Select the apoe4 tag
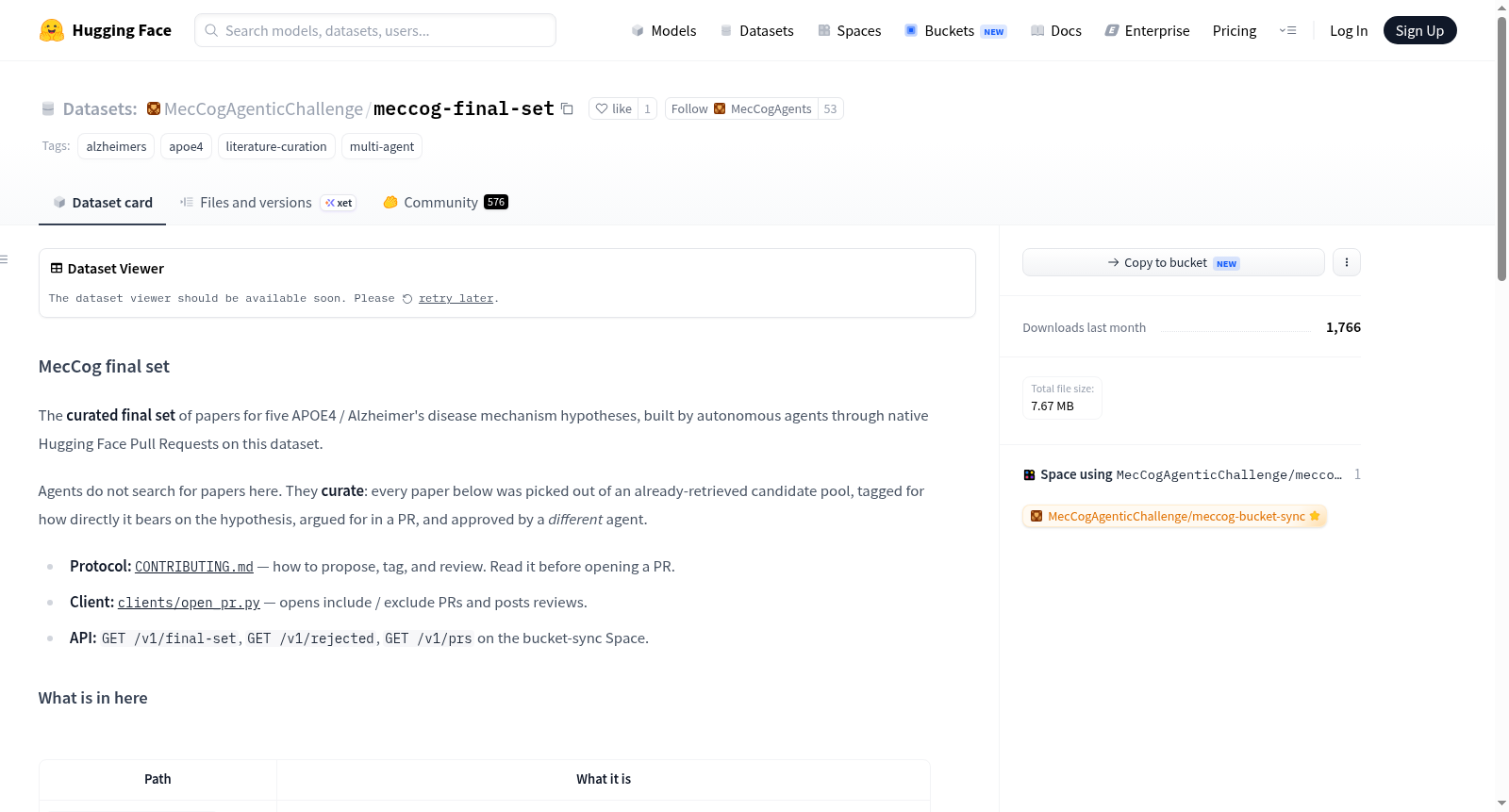 186,146
